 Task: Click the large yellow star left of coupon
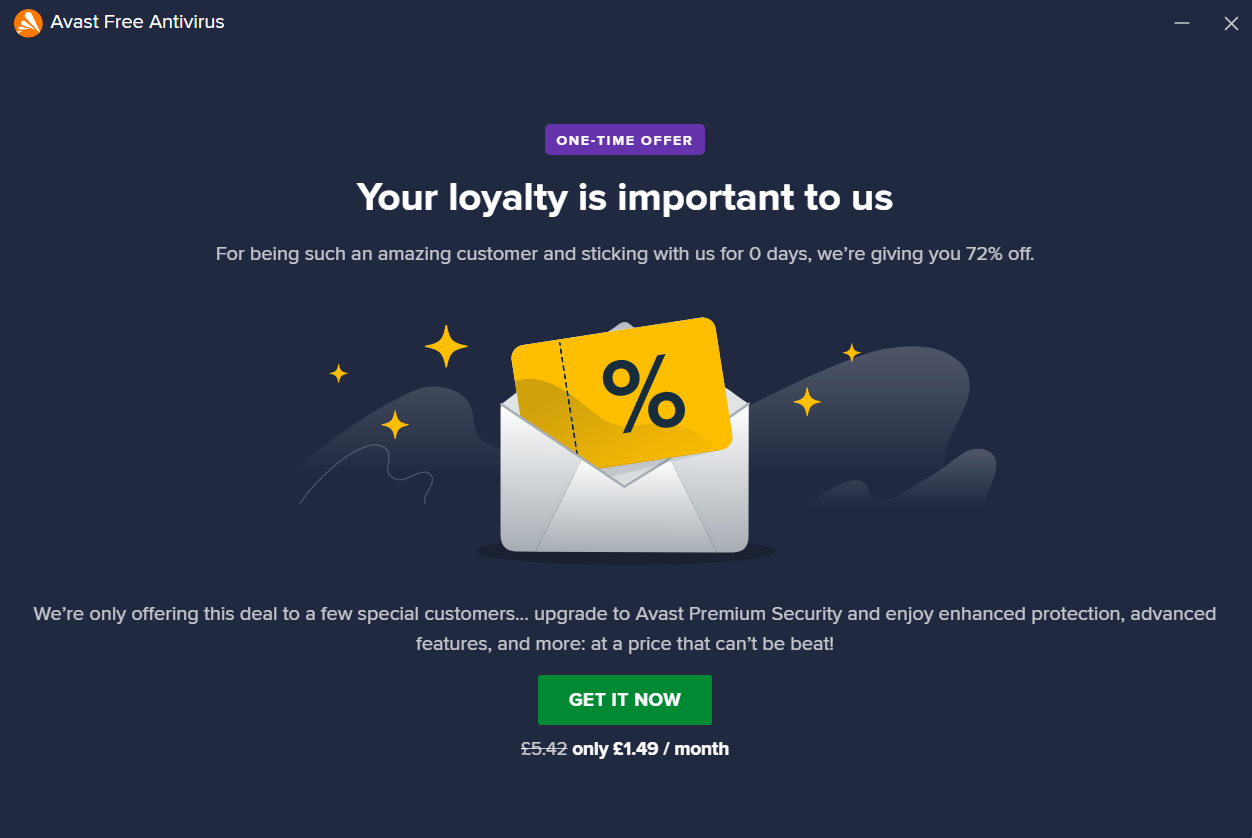(446, 347)
